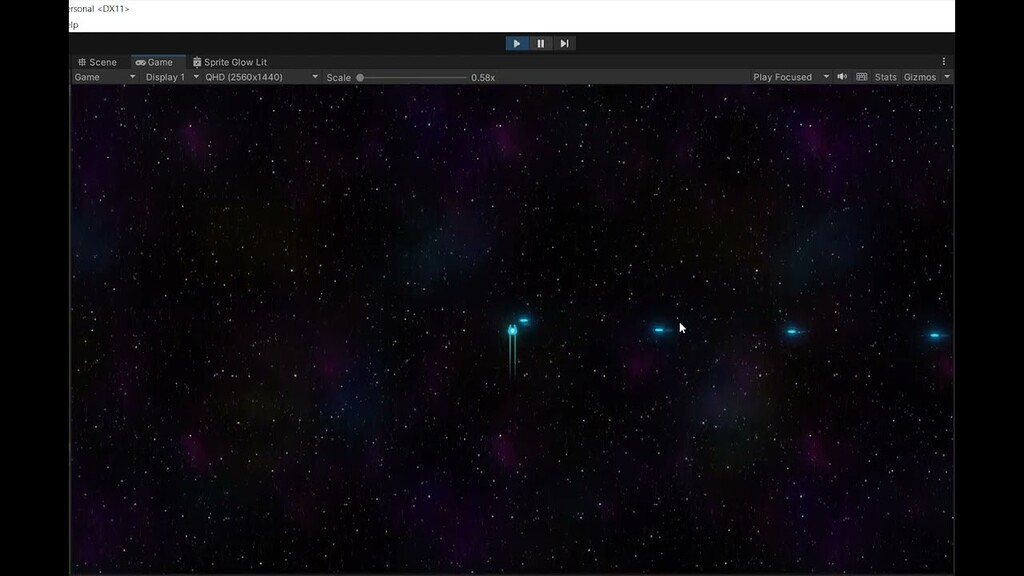Image resolution: width=1024 pixels, height=576 pixels.
Task: Click the Step frame button
Action: 563,43
